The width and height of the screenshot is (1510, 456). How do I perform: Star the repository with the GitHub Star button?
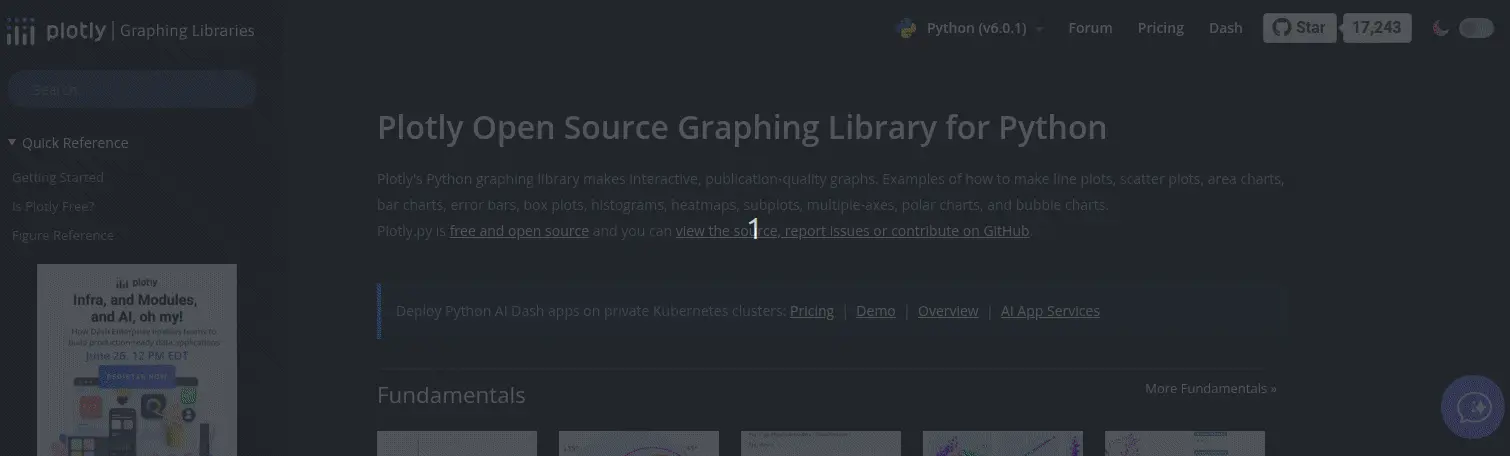pos(1299,28)
